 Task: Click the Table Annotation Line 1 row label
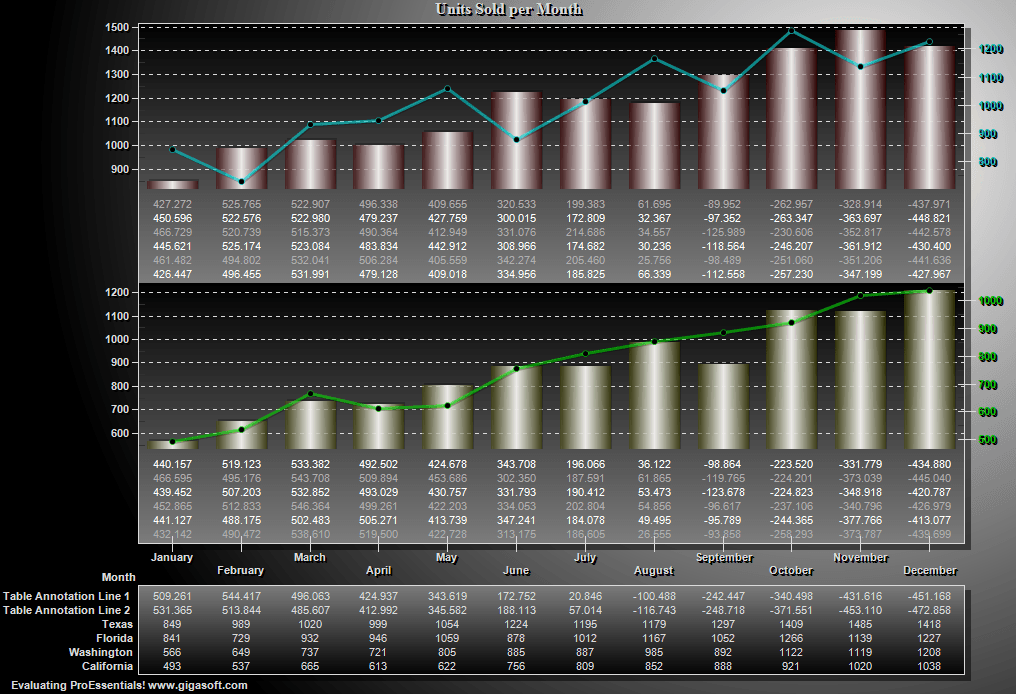click(66, 596)
